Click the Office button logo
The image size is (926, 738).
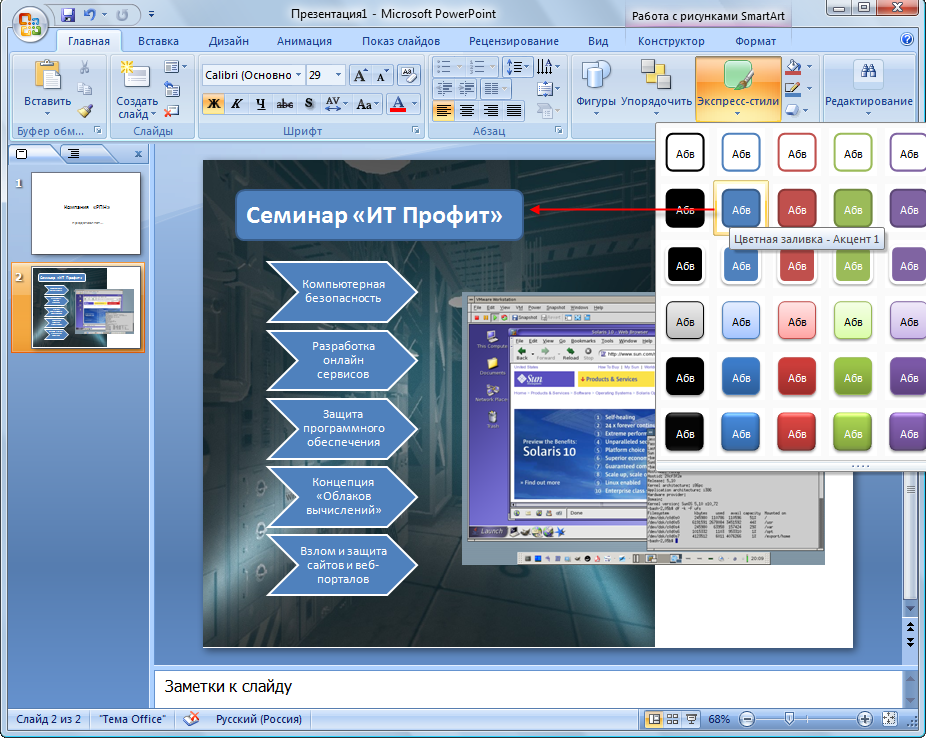coord(30,25)
